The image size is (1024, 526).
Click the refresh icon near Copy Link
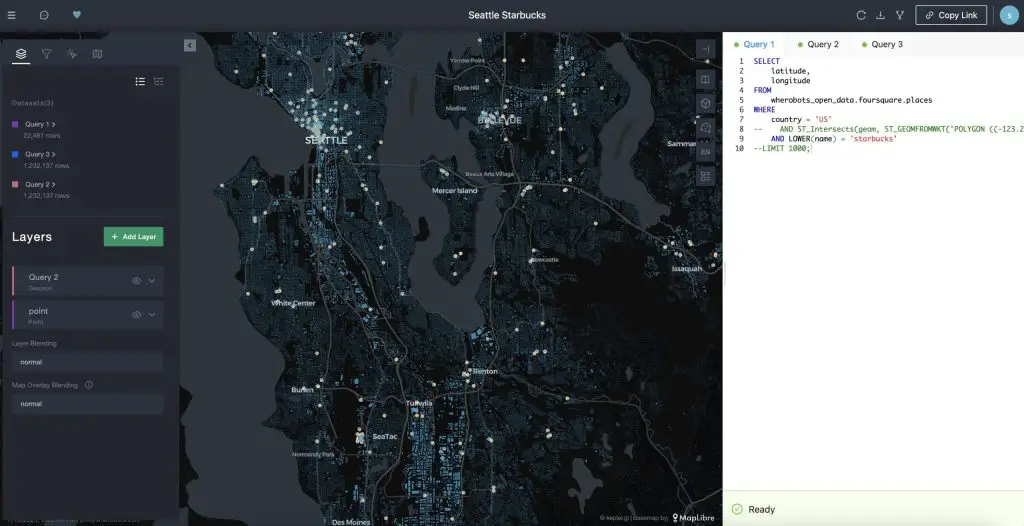click(861, 15)
